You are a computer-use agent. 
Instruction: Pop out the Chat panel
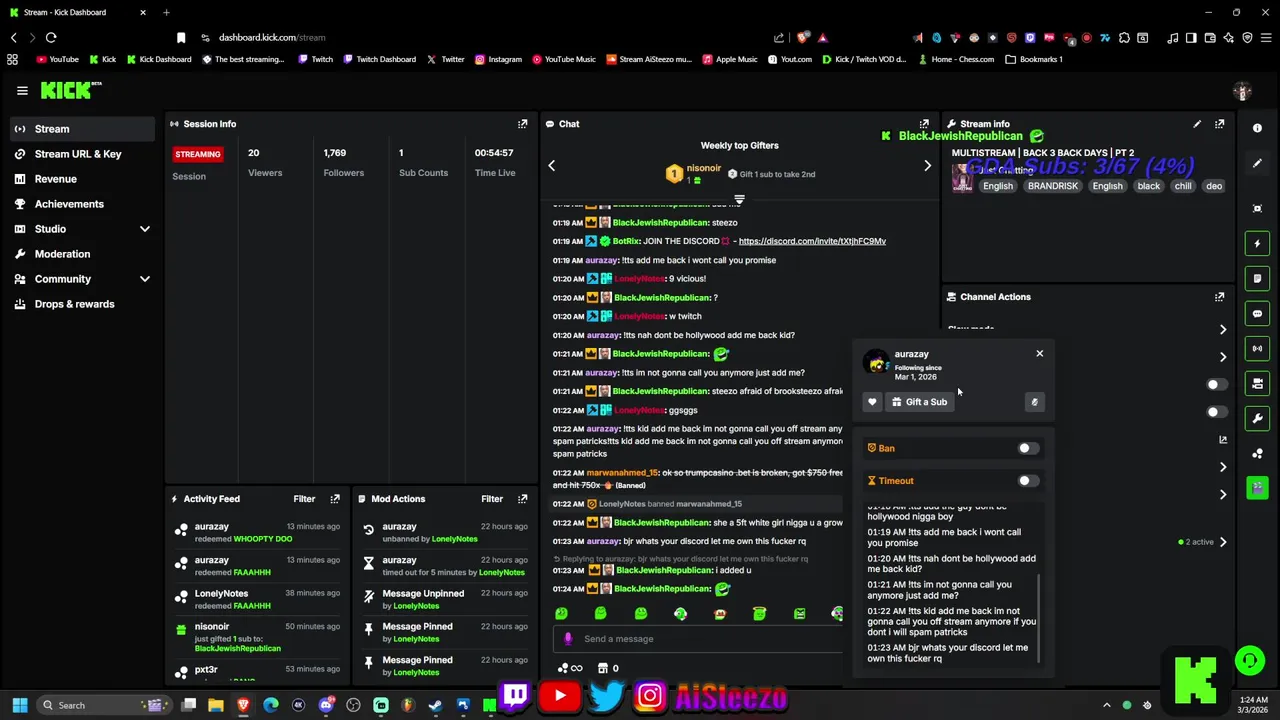[924, 124]
